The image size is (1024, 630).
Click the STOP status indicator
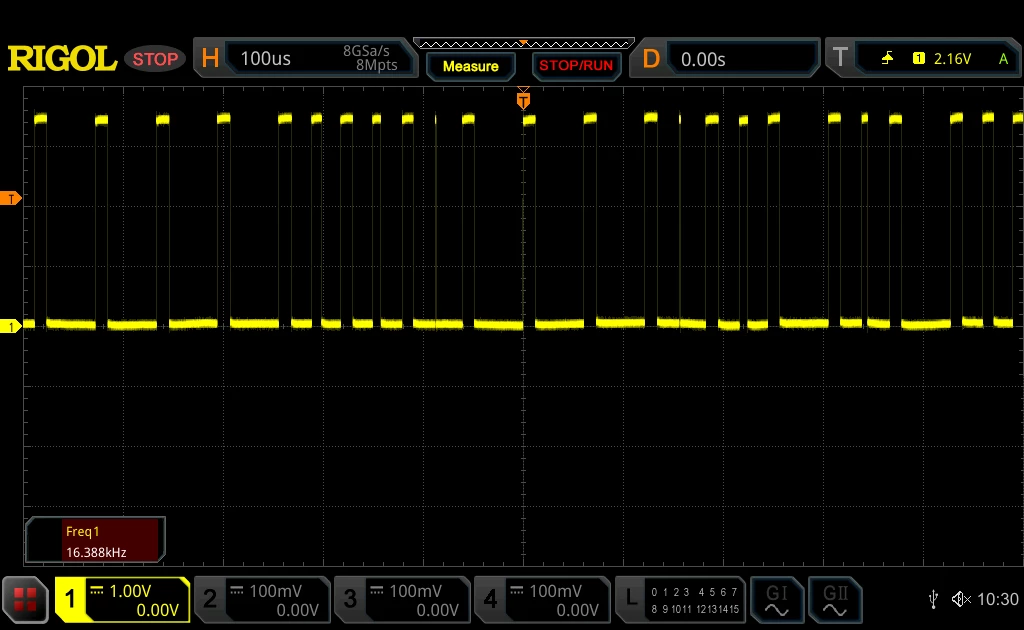click(155, 59)
